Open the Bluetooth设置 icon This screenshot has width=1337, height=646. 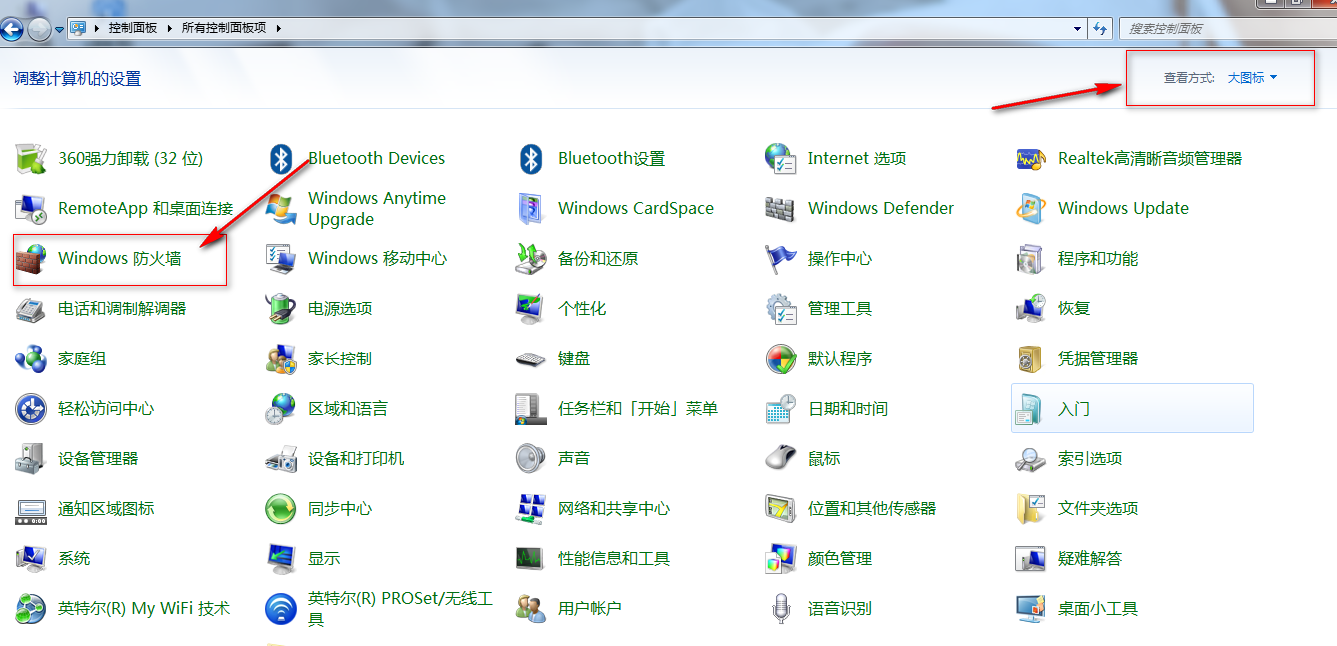(531, 158)
